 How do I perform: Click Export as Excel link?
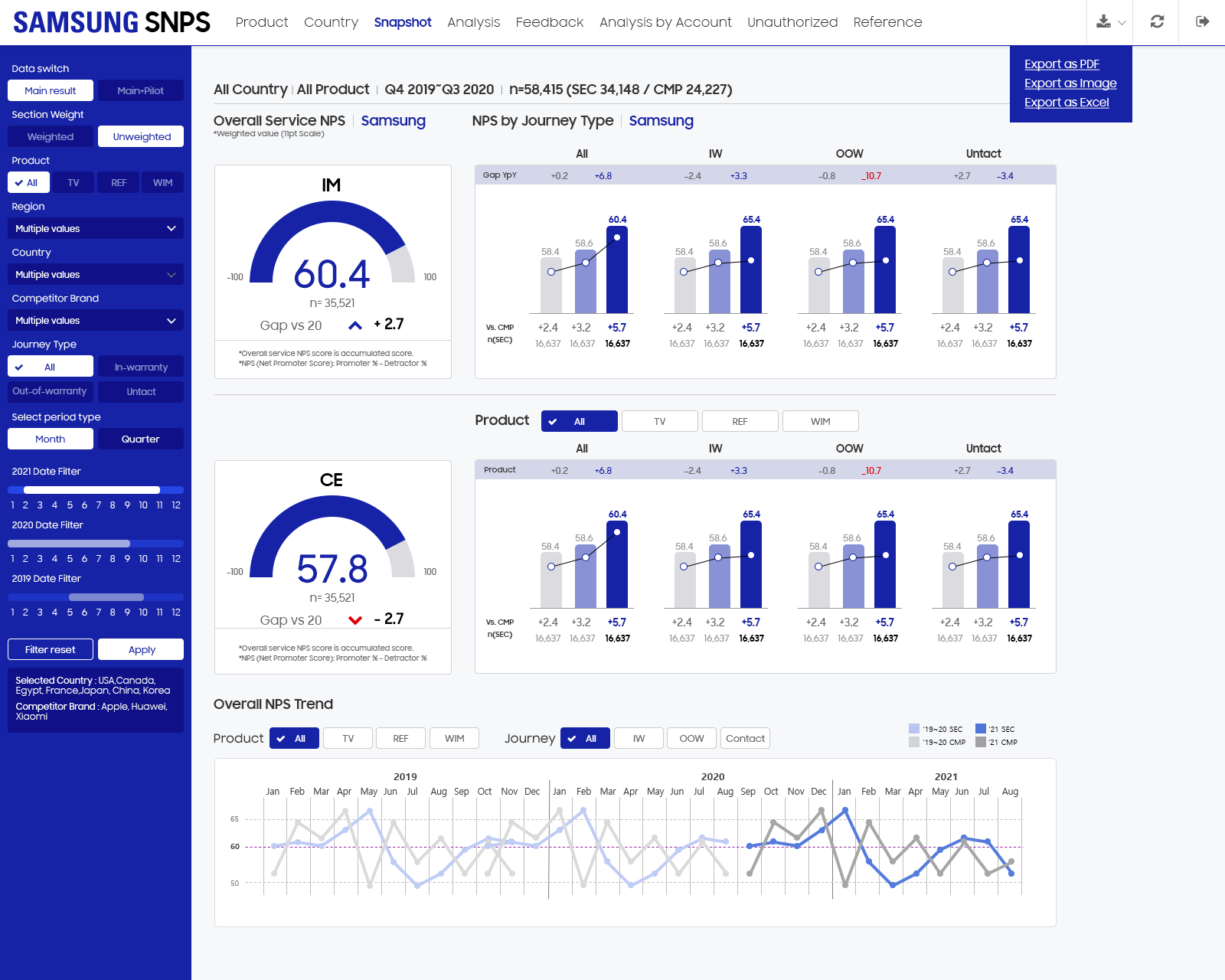point(1067,103)
